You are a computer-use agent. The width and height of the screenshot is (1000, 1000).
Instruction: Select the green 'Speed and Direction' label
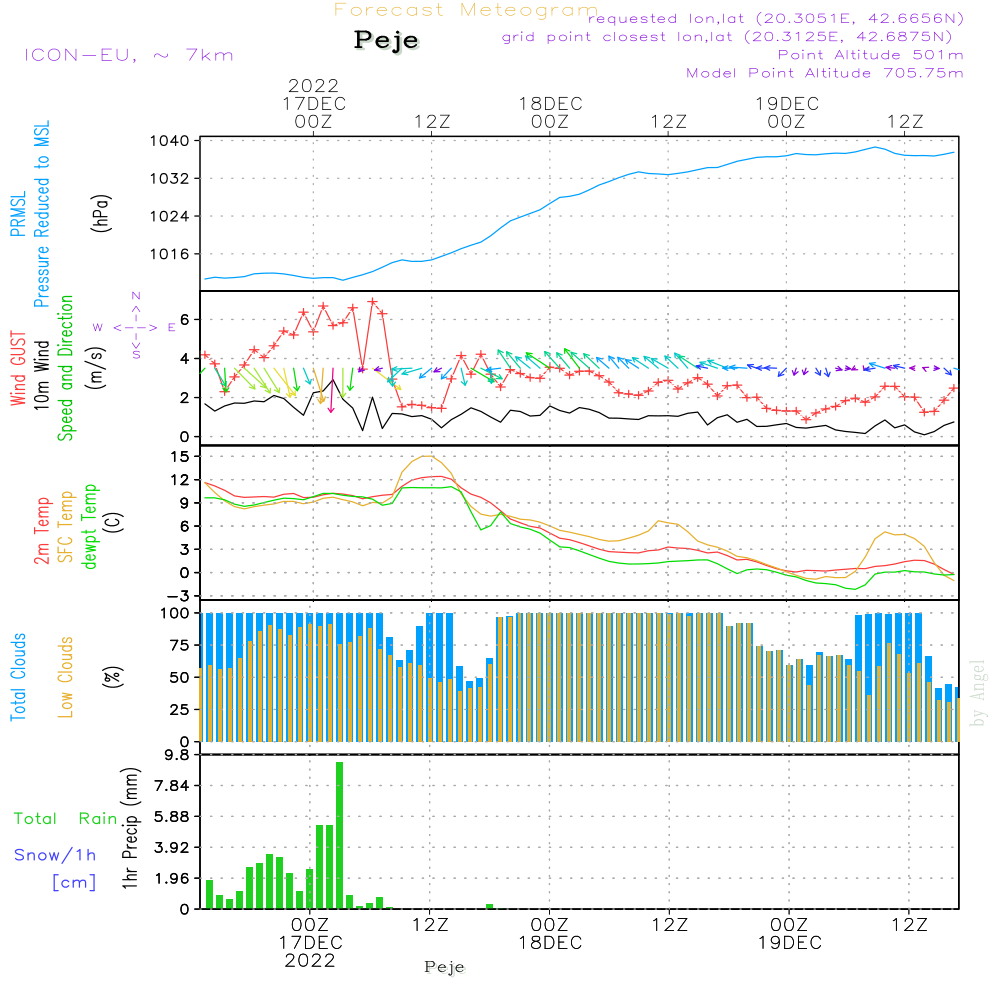[66, 368]
